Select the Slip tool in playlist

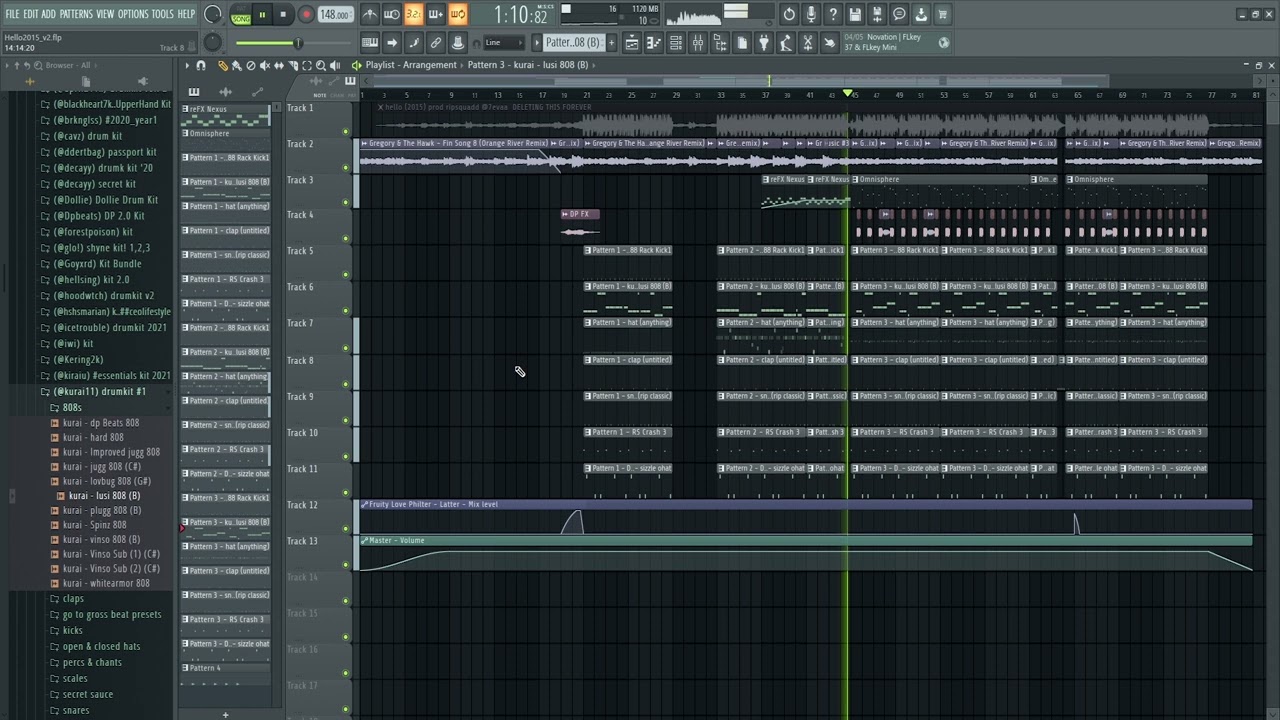(279, 65)
